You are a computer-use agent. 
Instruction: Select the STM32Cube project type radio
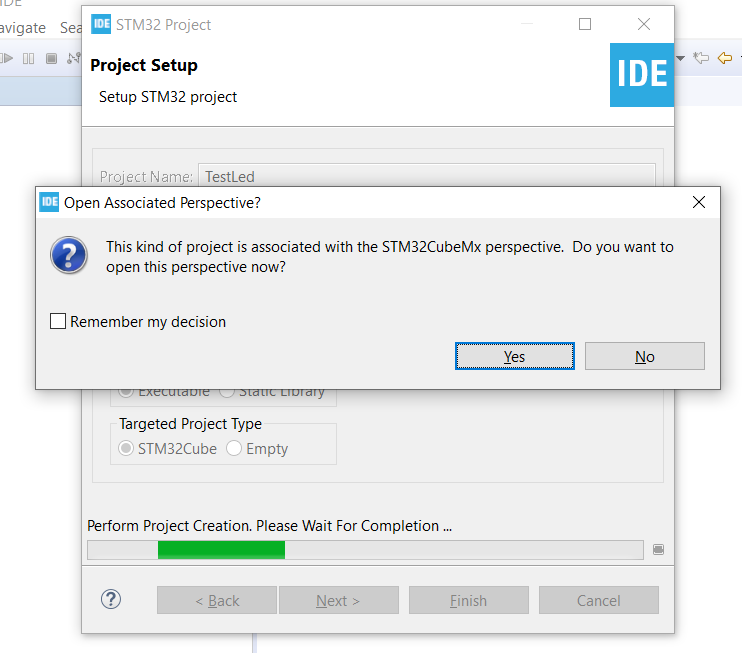[126, 448]
